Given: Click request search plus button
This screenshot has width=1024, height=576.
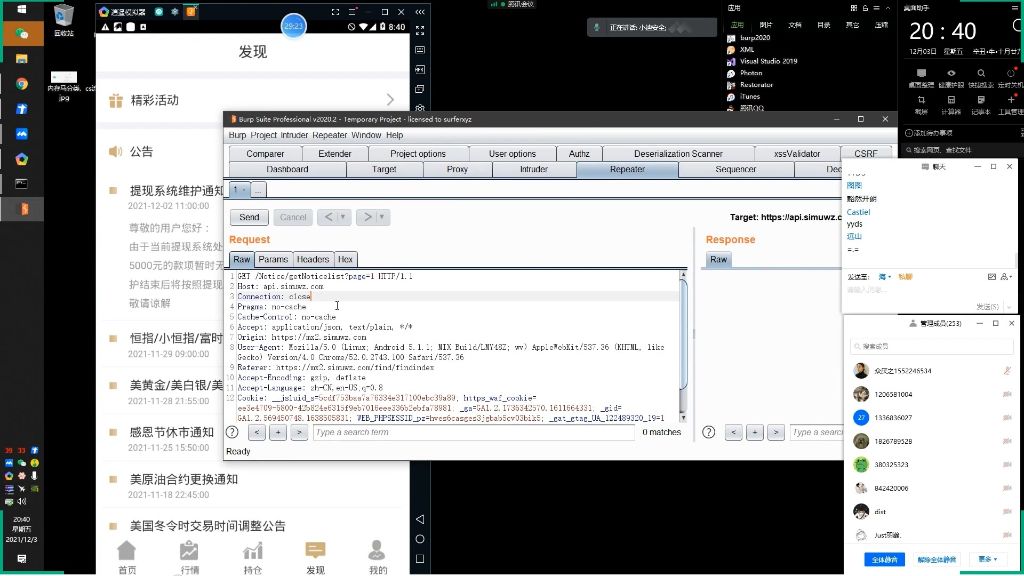Looking at the screenshot, I should (x=278, y=432).
